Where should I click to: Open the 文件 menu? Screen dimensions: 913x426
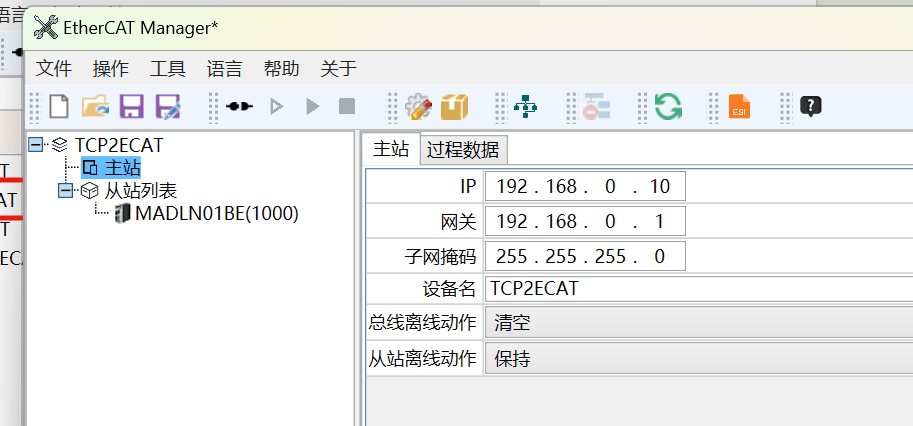(x=54, y=69)
